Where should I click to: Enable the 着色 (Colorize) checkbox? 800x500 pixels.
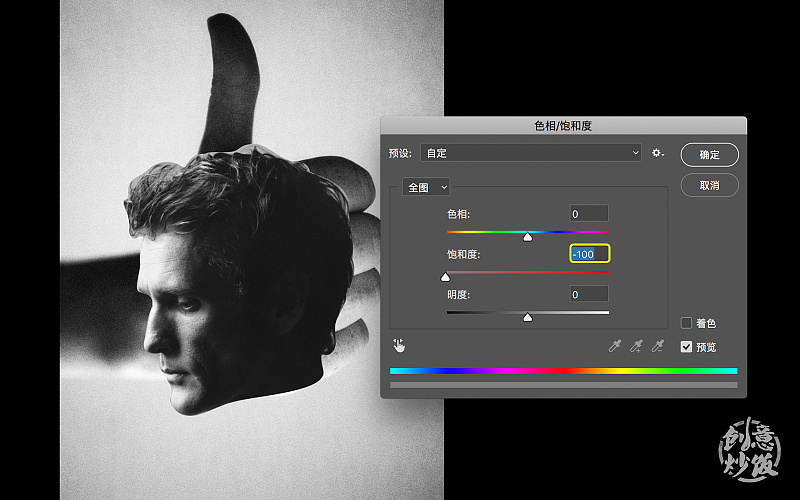(686, 323)
